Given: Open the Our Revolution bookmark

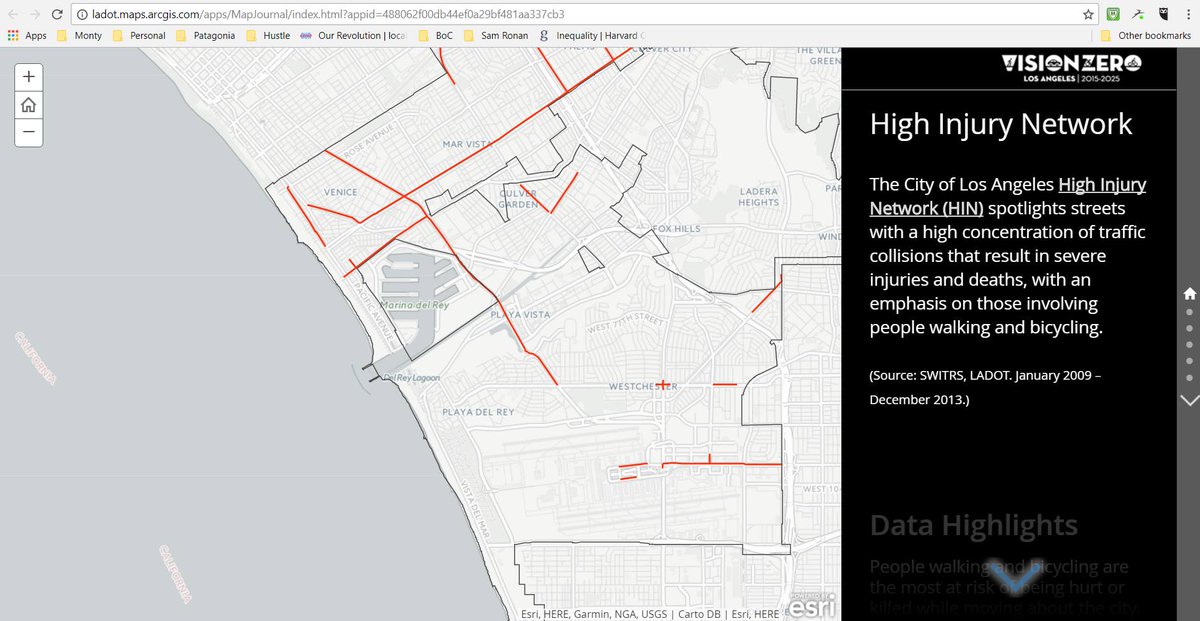Looking at the screenshot, I should point(352,36).
